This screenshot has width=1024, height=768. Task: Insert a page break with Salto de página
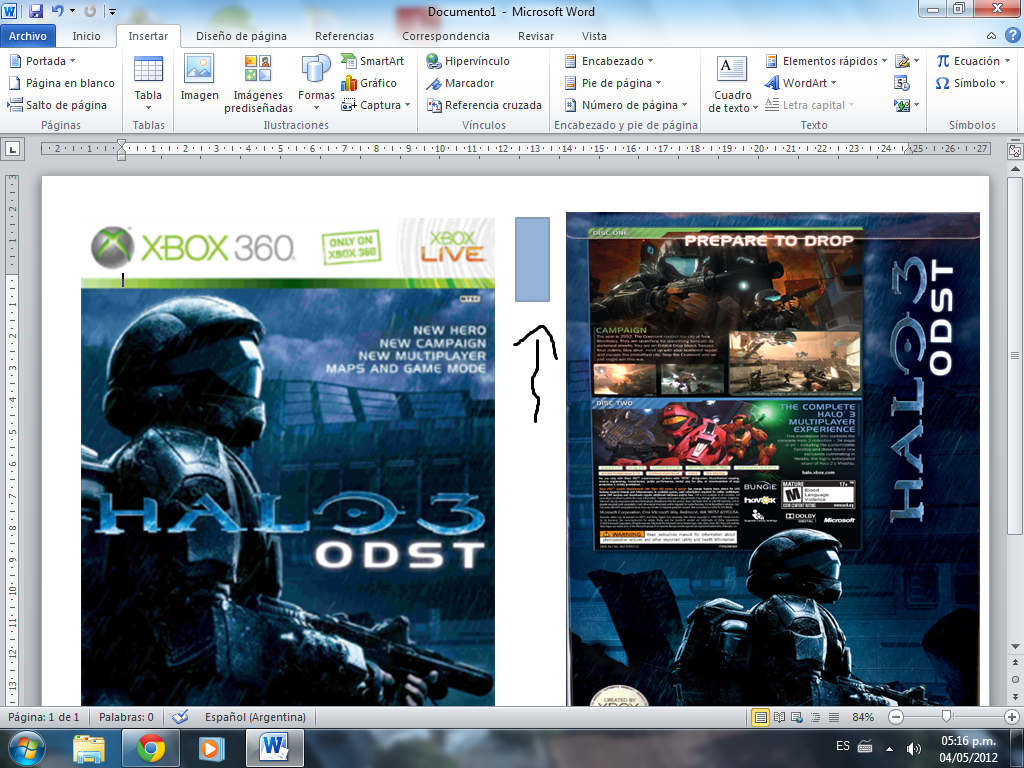pyautogui.click(x=57, y=105)
